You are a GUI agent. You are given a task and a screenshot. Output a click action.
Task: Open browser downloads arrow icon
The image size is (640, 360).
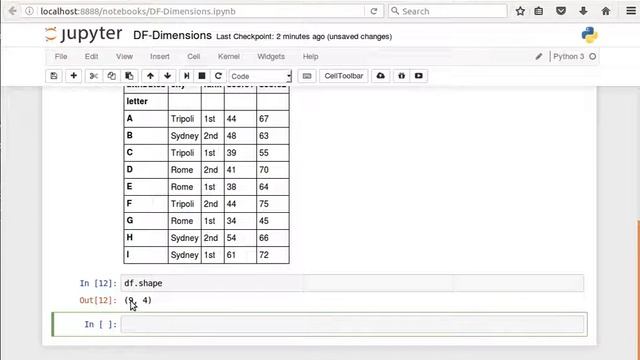pos(583,11)
